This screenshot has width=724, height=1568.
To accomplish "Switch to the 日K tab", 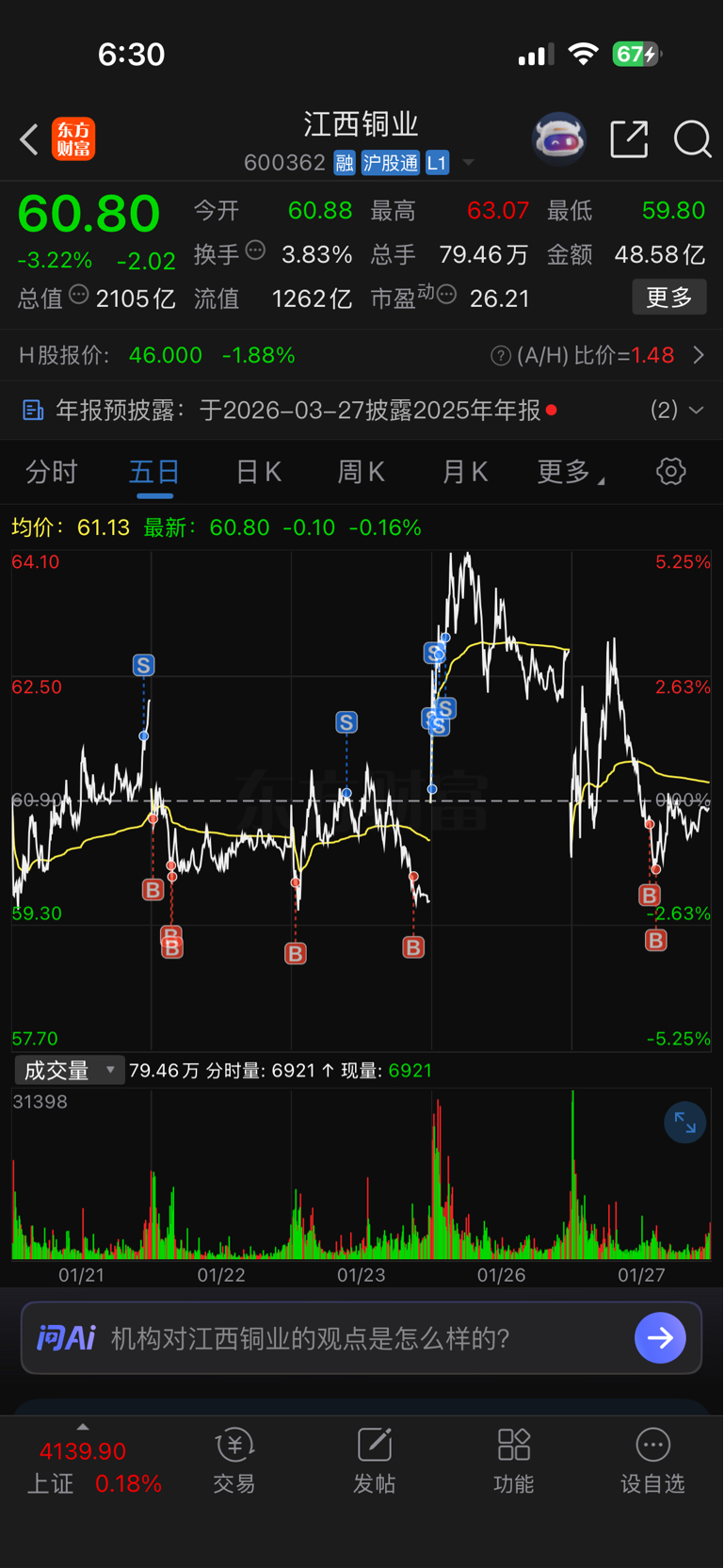I will (259, 472).
